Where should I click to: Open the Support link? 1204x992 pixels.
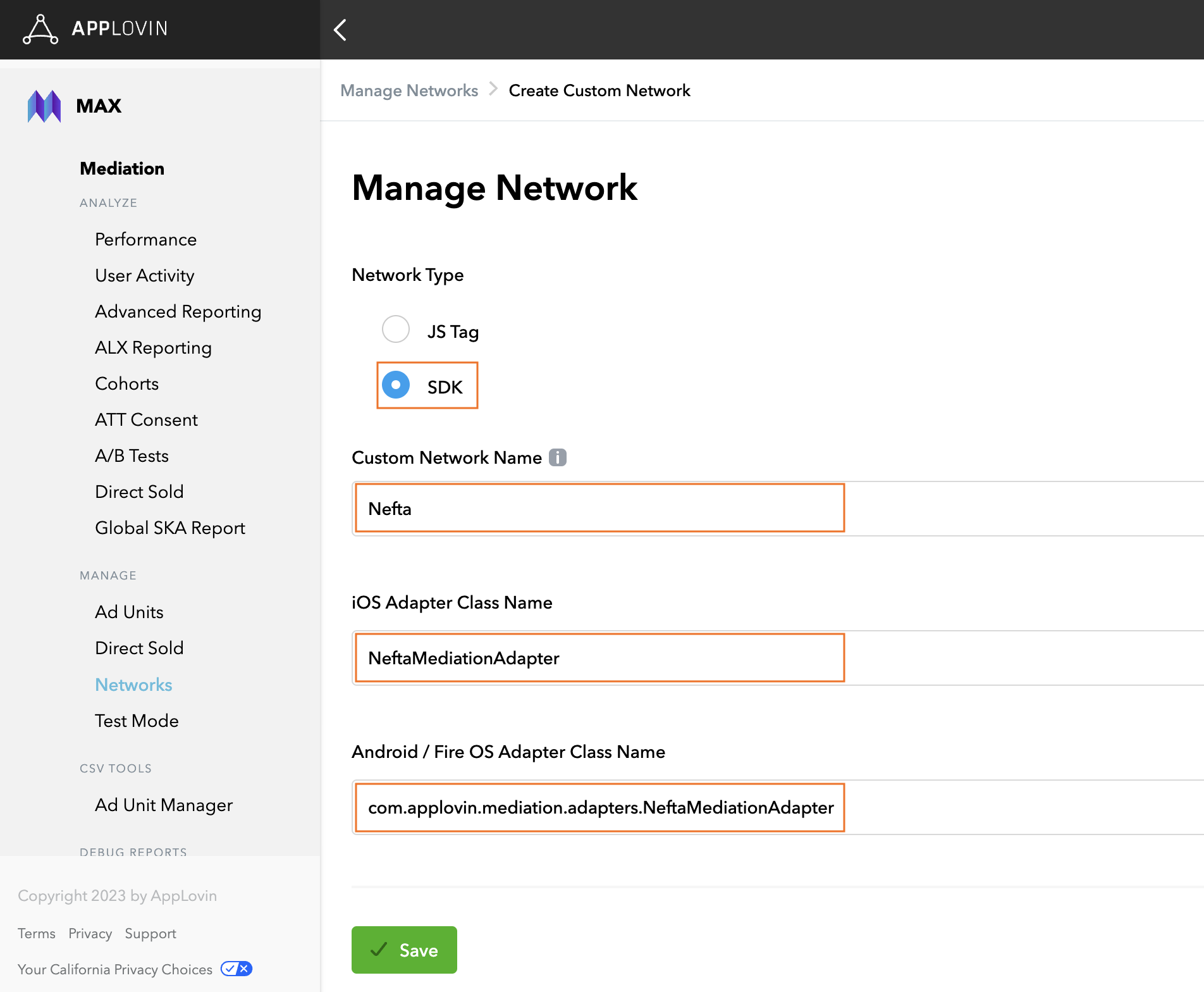(150, 933)
